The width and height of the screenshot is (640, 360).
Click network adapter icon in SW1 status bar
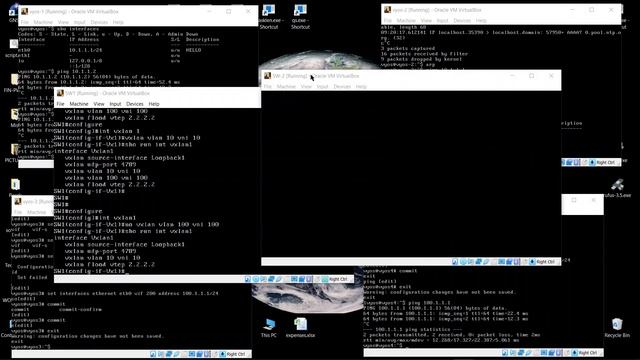[x=271, y=279]
